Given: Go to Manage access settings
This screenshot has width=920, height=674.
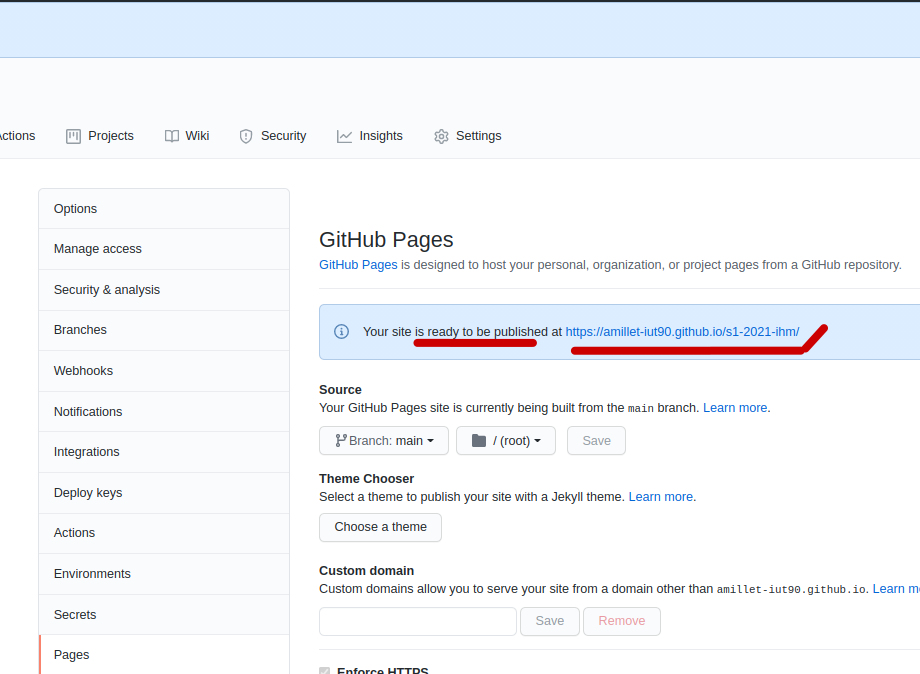Looking at the screenshot, I should pos(98,249).
